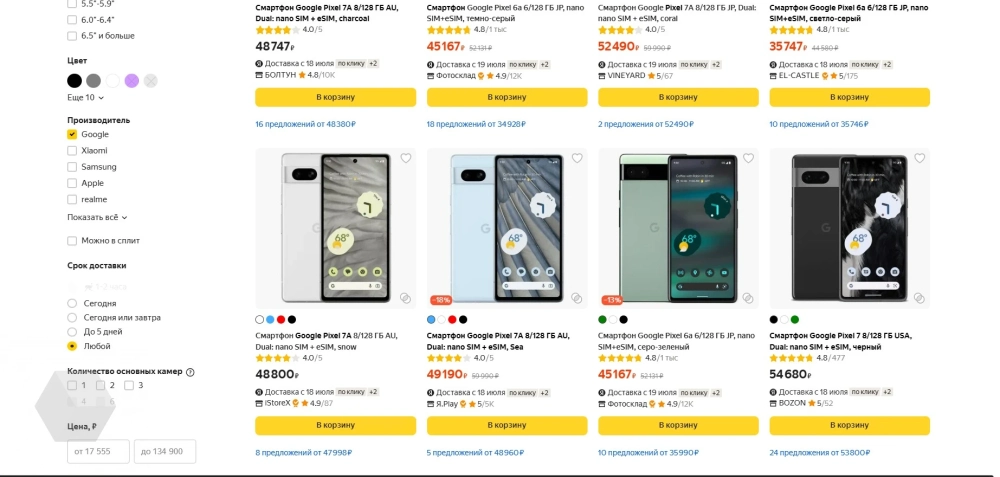This screenshot has height=477, width=1000.
Task: Check the Можно в сплит option
Action: click(72, 241)
